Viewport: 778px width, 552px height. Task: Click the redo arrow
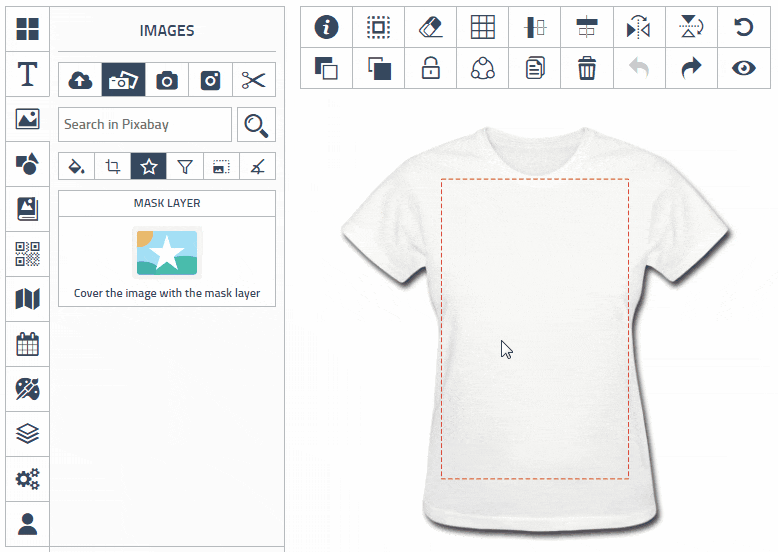[x=690, y=68]
